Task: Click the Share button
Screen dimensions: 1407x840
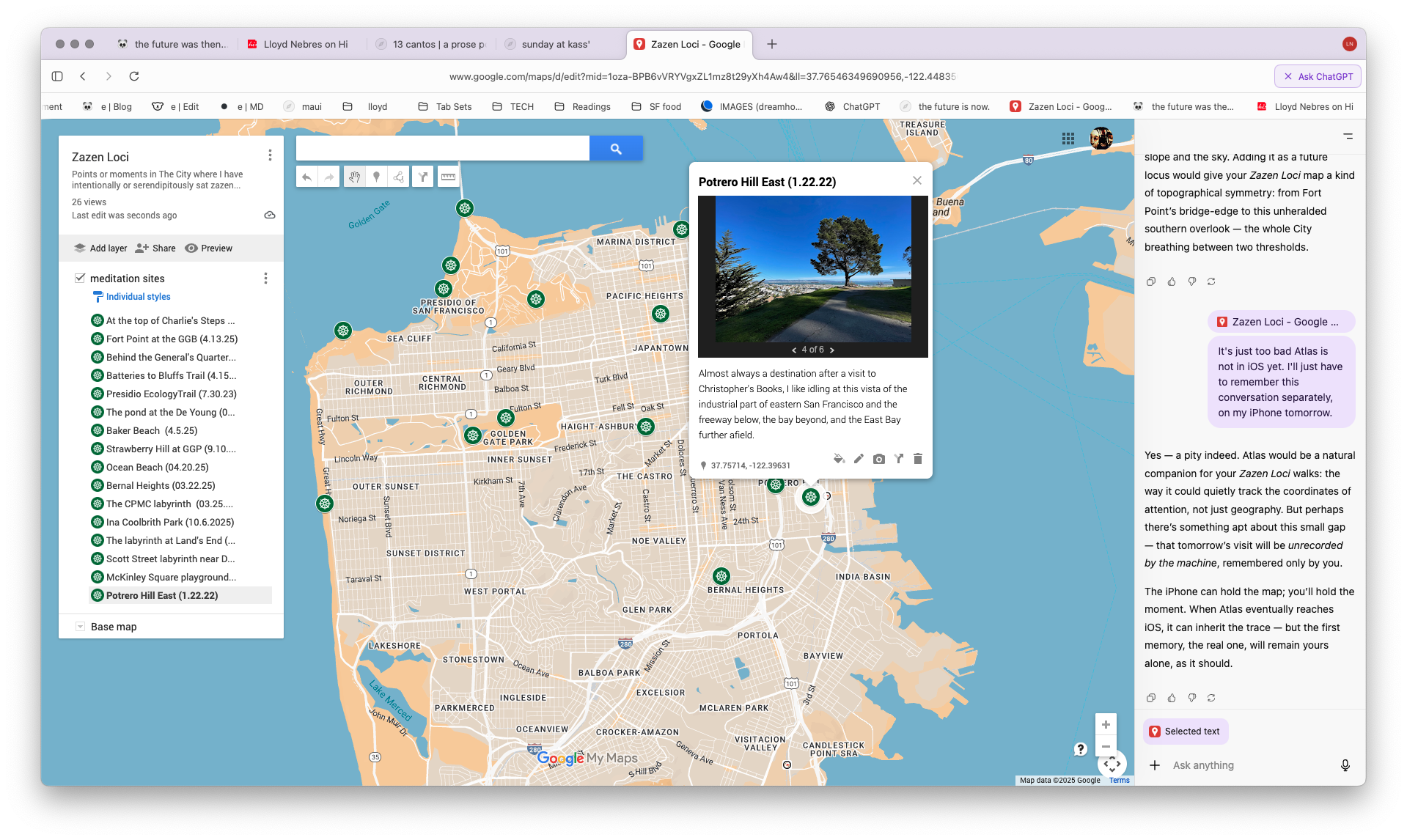Action: [155, 248]
